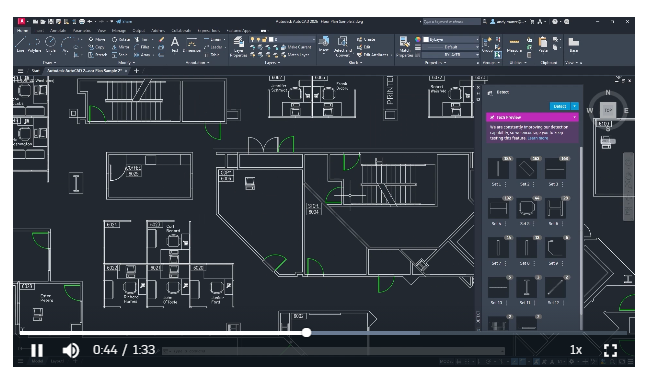The width and height of the screenshot is (651, 387).
Task: Open the Layer Properties manager
Action: coord(239,46)
